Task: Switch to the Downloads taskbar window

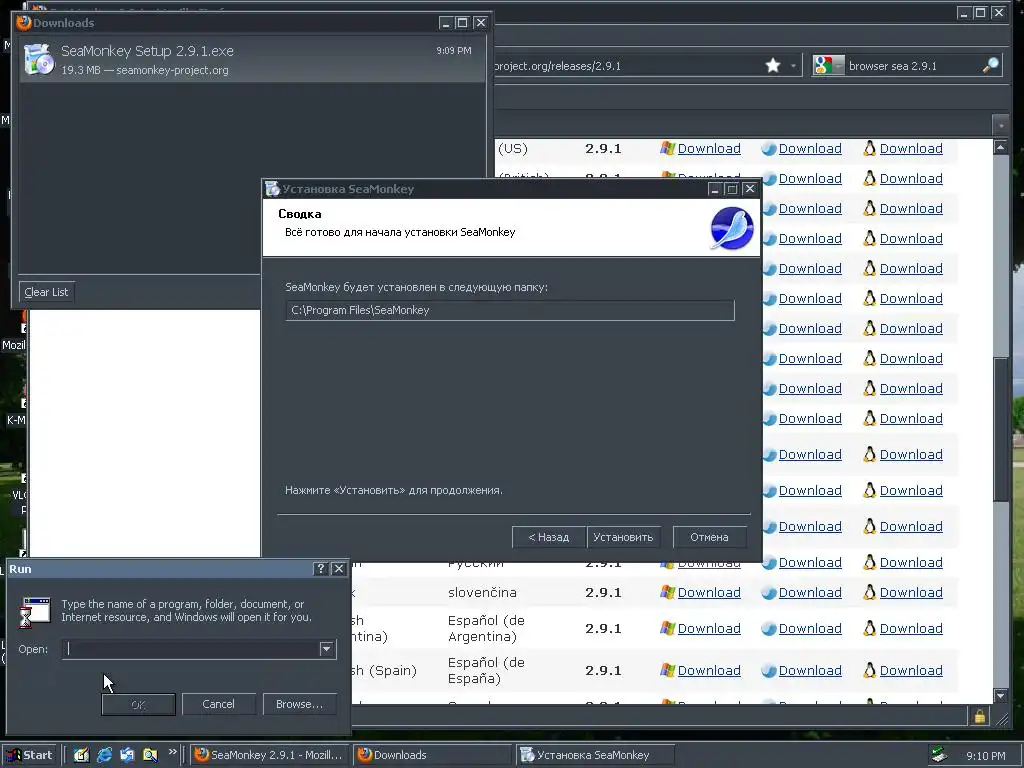Action: tap(432, 755)
